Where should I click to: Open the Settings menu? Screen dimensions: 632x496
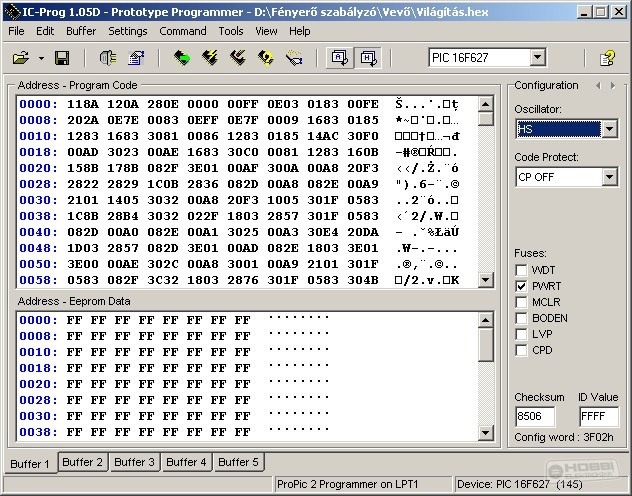pyautogui.click(x=128, y=31)
